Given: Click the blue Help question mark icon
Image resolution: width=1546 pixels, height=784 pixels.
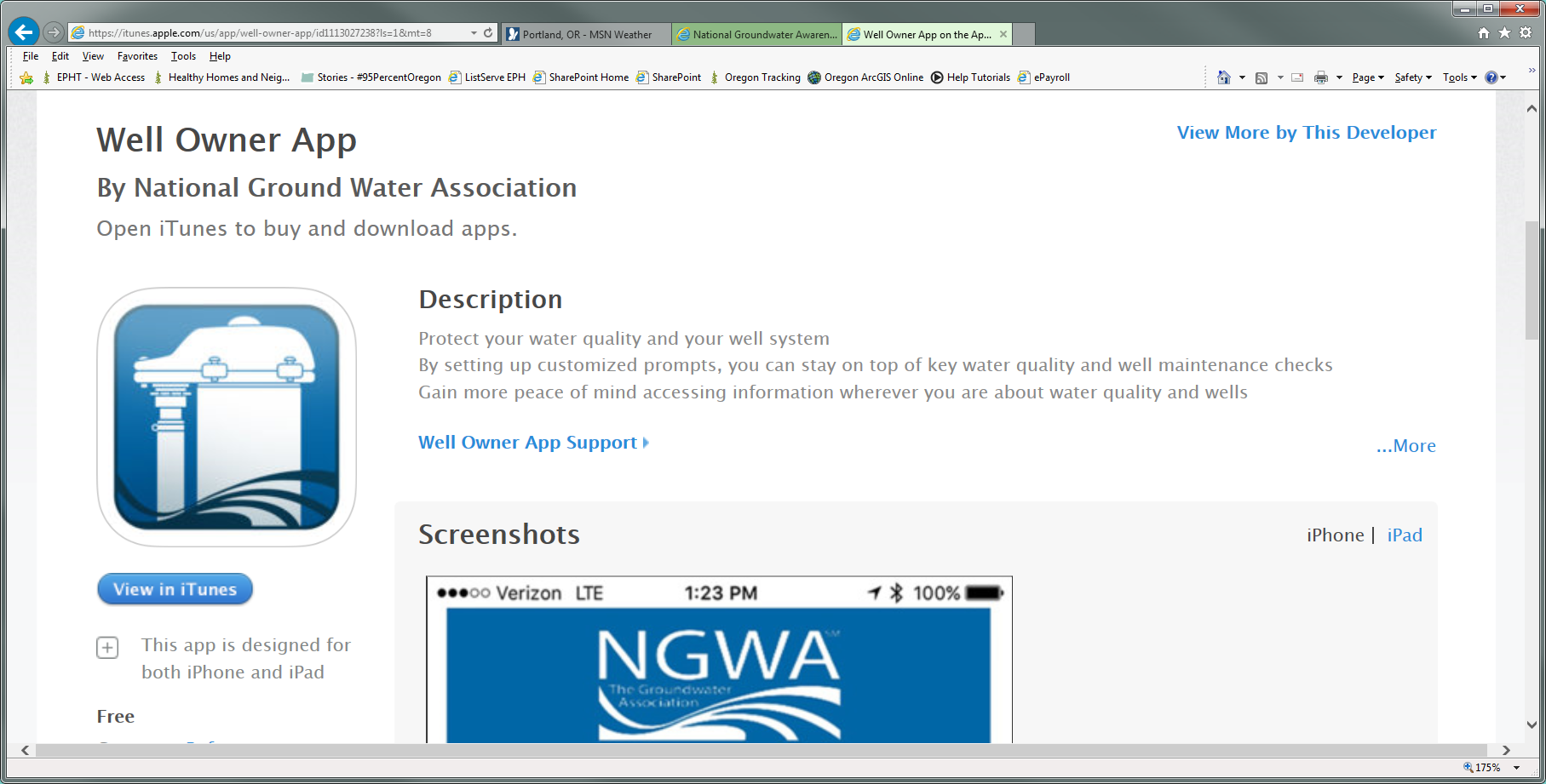Looking at the screenshot, I should pyautogui.click(x=1491, y=77).
